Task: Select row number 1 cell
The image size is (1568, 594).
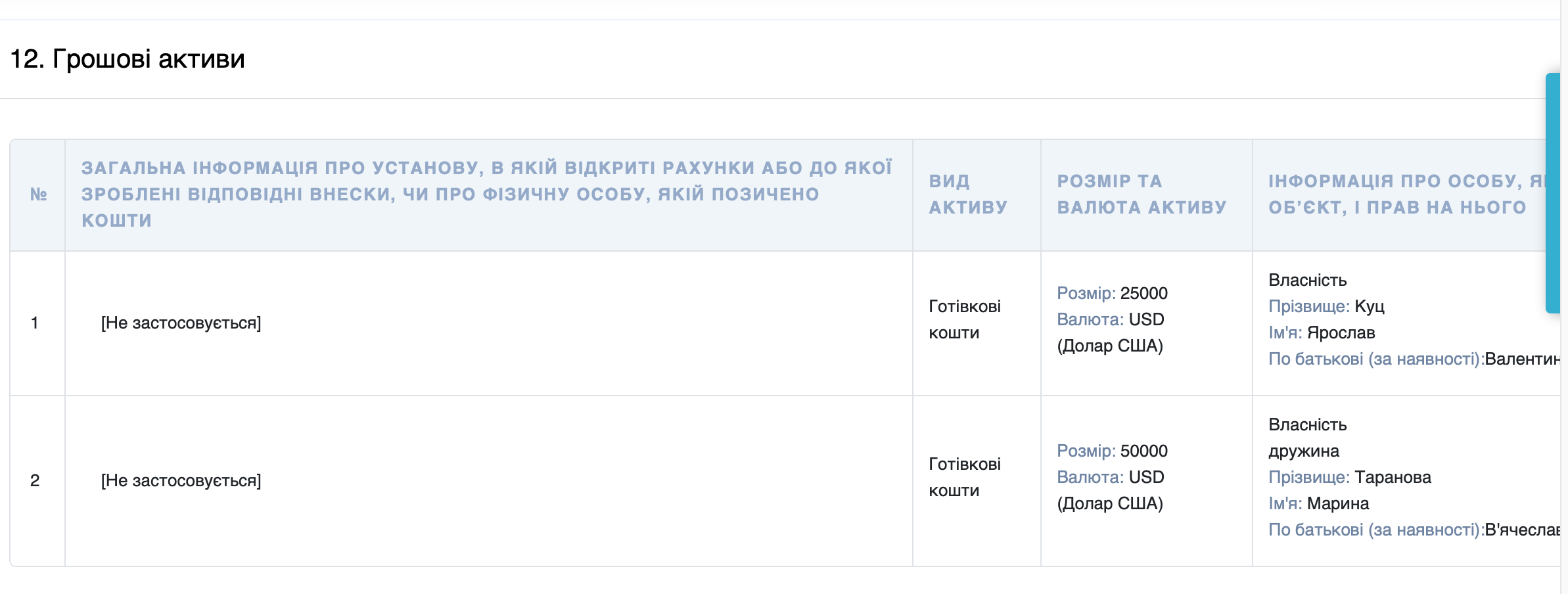Action: coord(35,323)
